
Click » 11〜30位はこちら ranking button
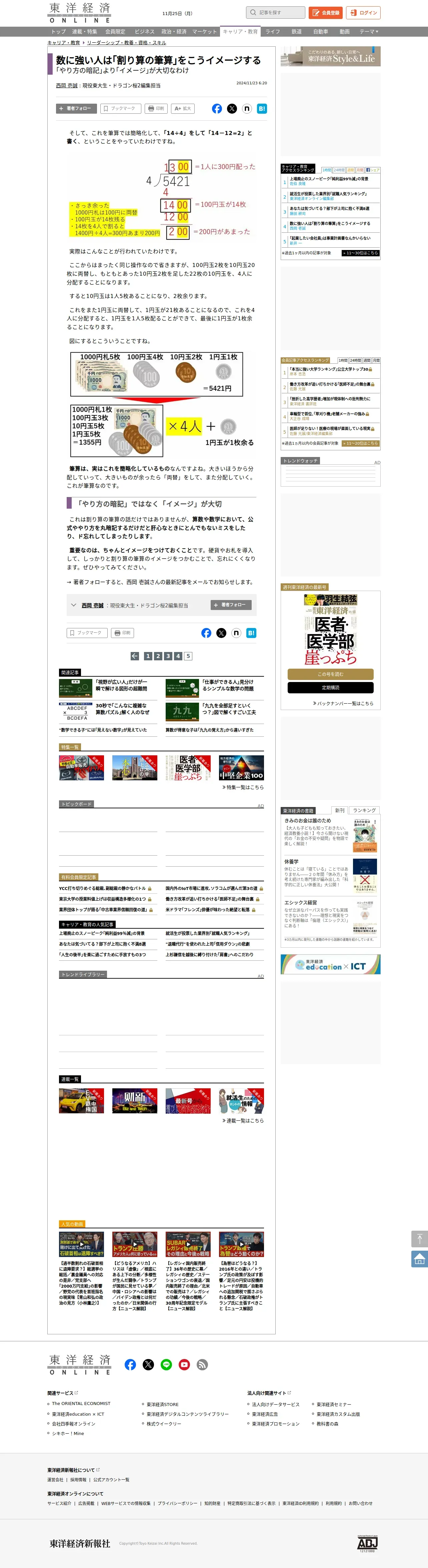(x=360, y=253)
